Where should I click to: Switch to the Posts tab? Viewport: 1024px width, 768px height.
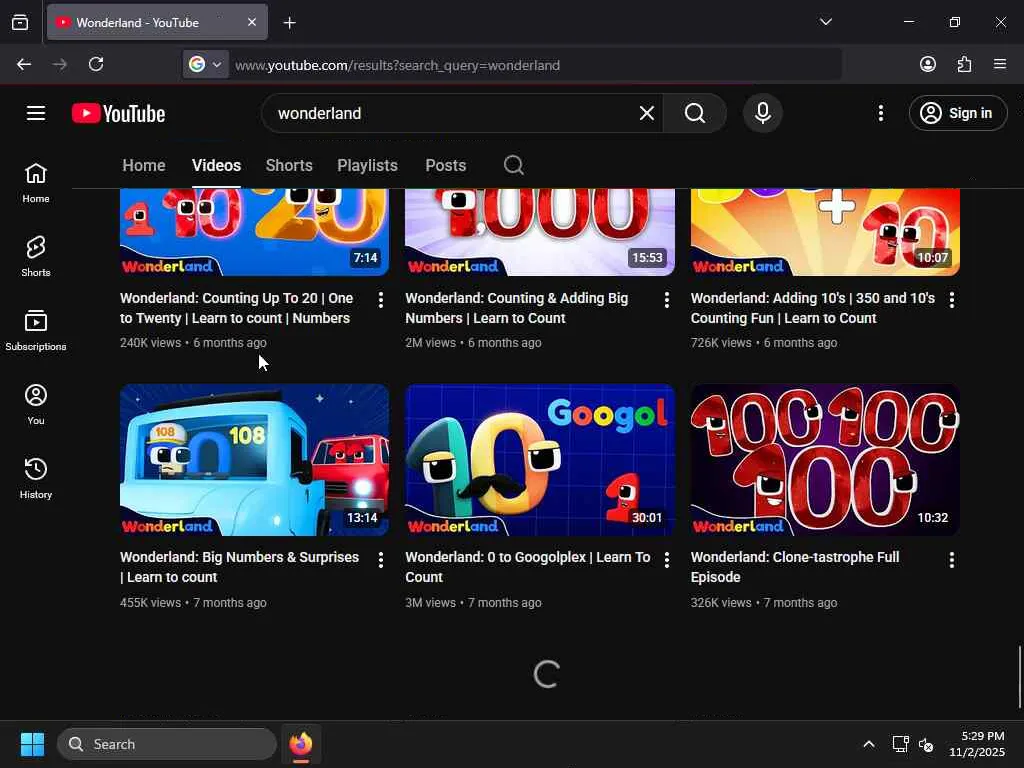(x=445, y=165)
